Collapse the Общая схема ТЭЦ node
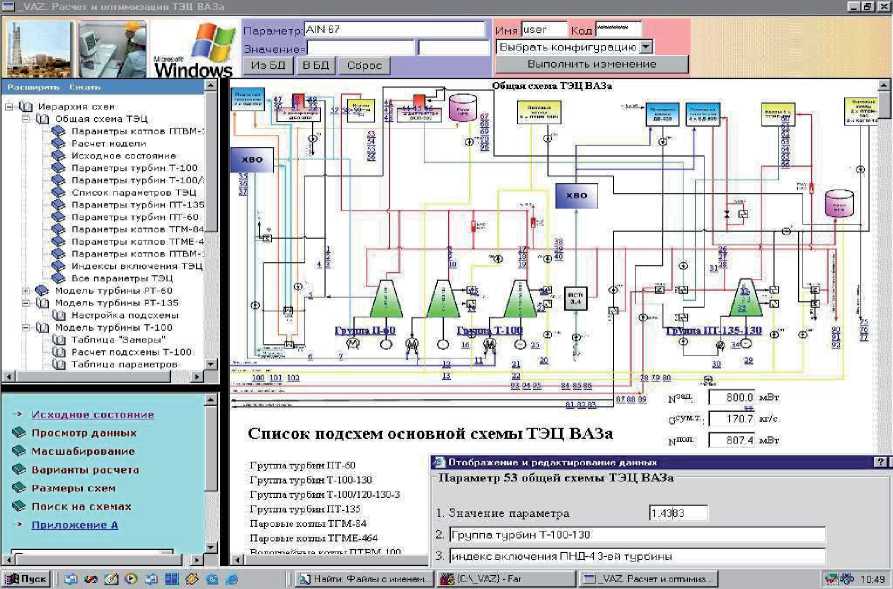This screenshot has width=893, height=589. click(x=26, y=119)
